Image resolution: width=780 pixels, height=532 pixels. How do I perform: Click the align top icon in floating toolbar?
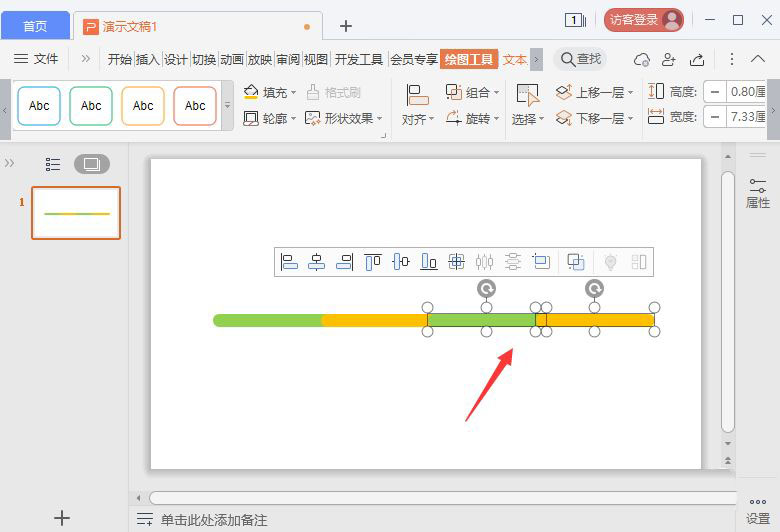(x=373, y=262)
